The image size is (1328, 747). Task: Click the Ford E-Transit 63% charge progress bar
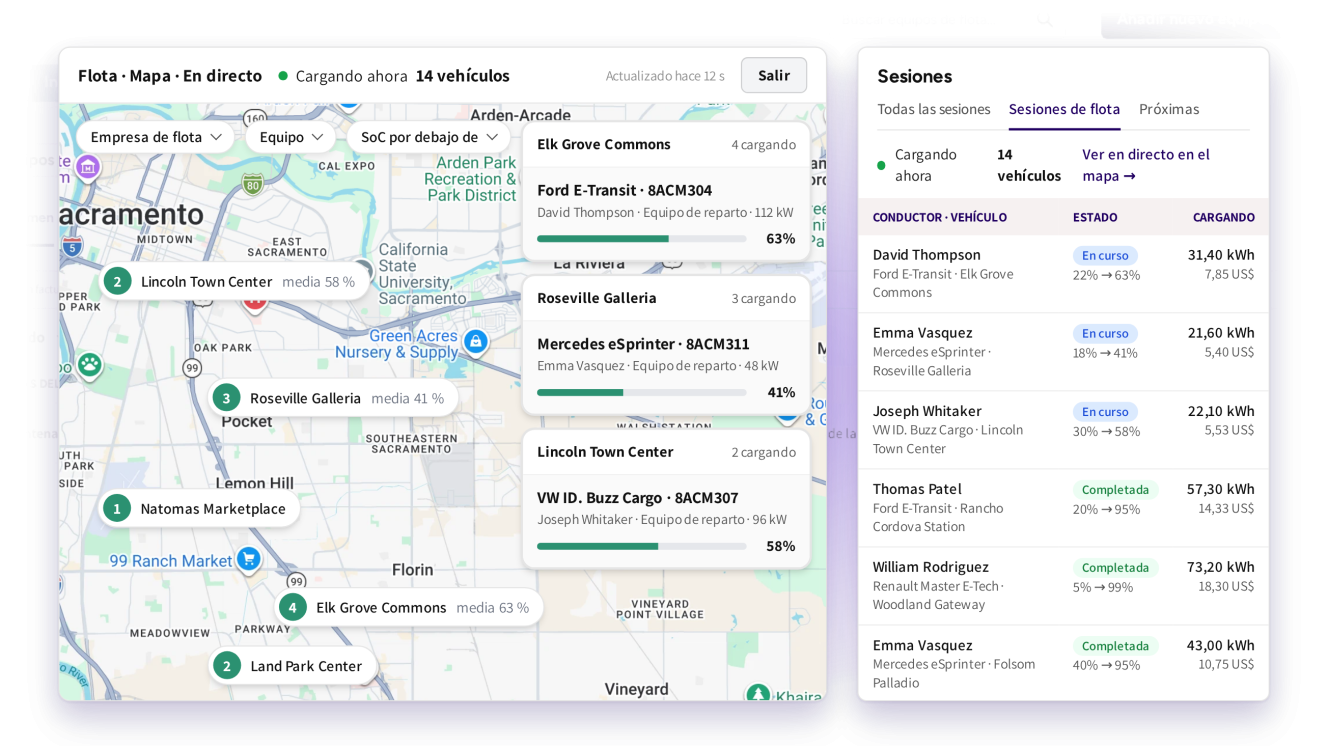641,239
